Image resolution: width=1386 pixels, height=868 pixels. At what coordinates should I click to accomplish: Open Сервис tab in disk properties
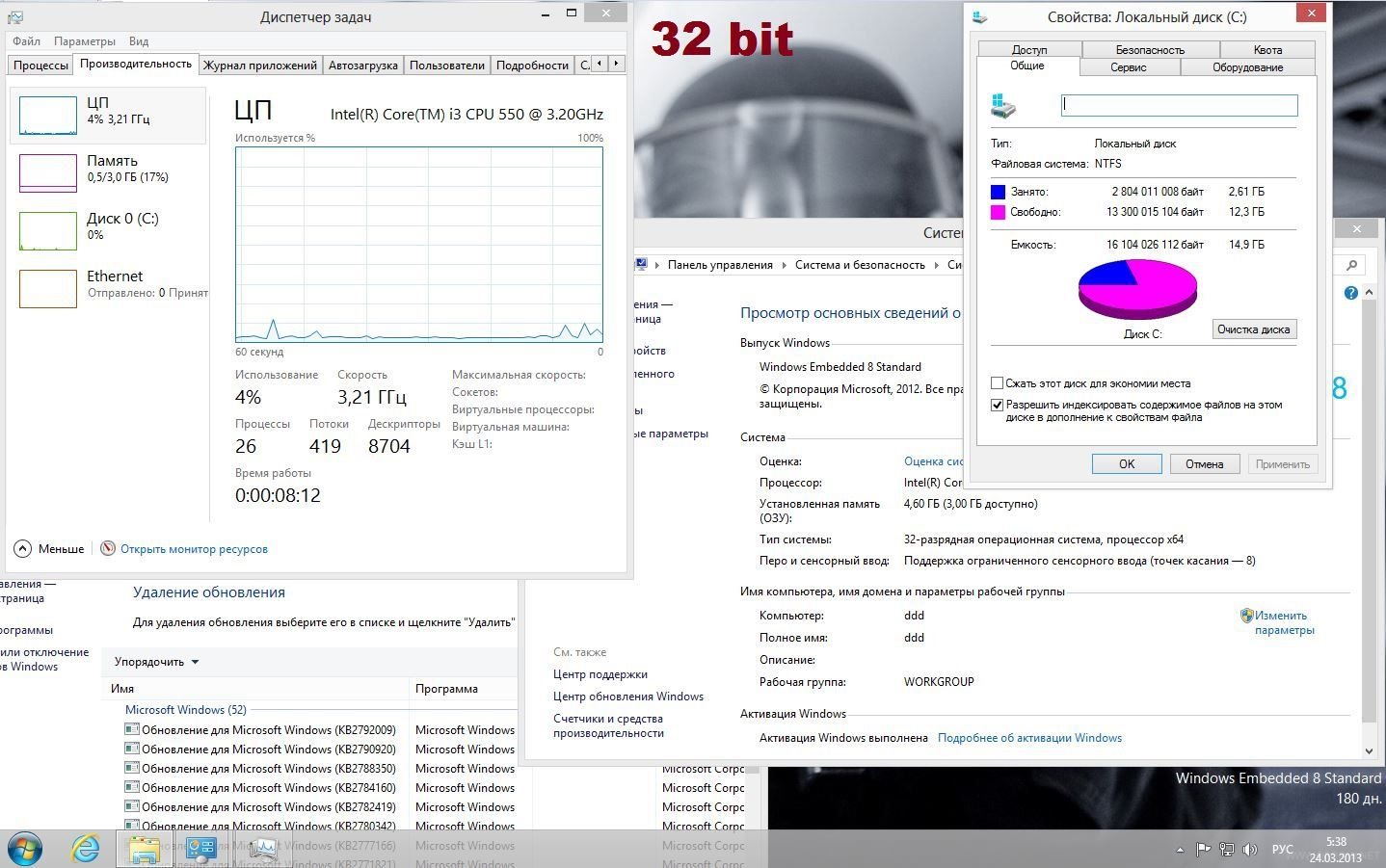pos(1128,67)
